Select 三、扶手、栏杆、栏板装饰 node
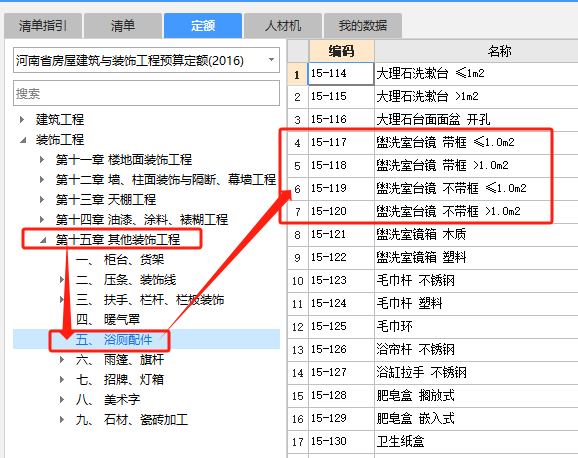Viewport: 578px width, 458px height. point(150,299)
